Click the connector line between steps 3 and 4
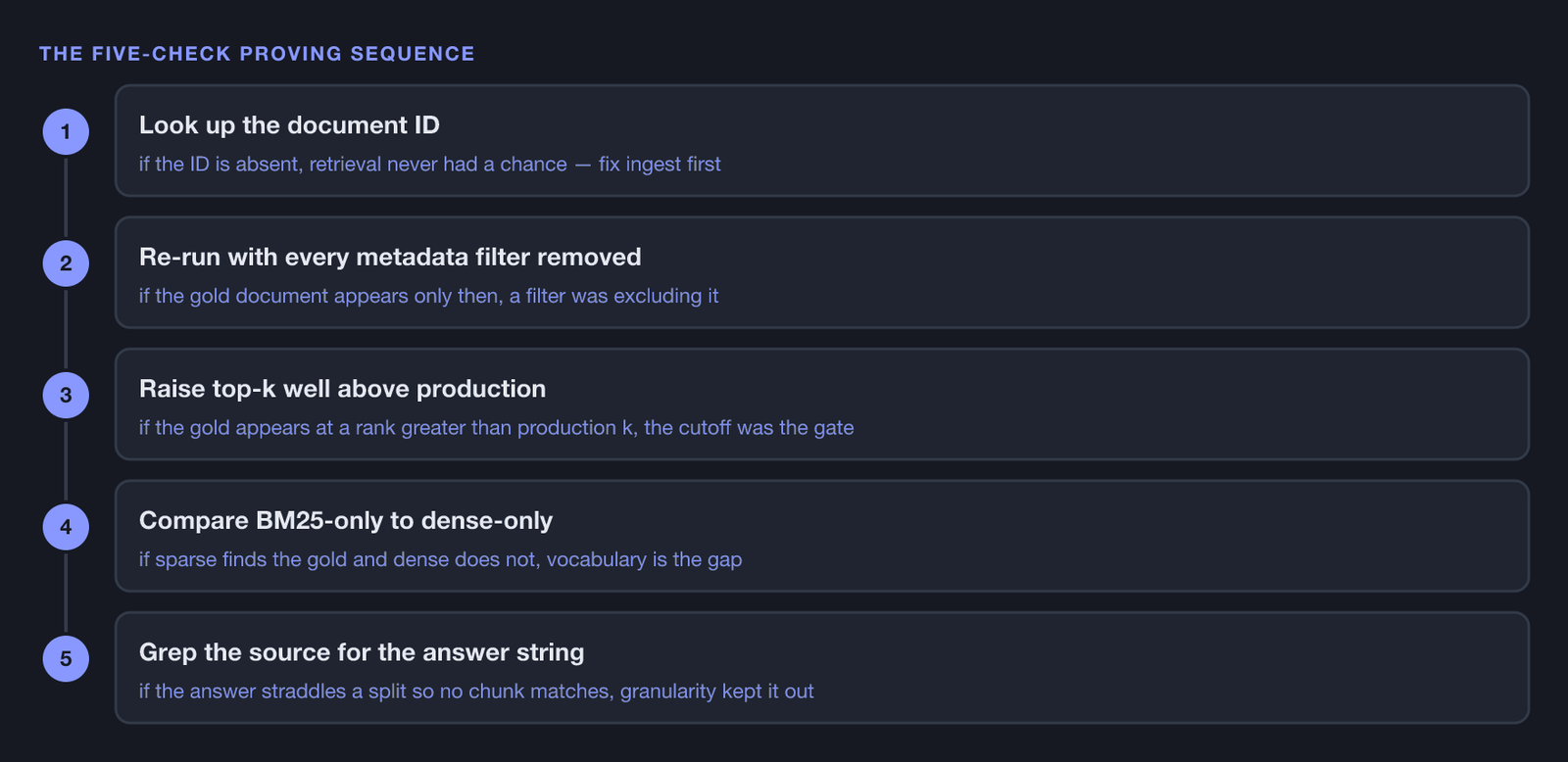Screen dimensions: 1568x762 point(66,460)
